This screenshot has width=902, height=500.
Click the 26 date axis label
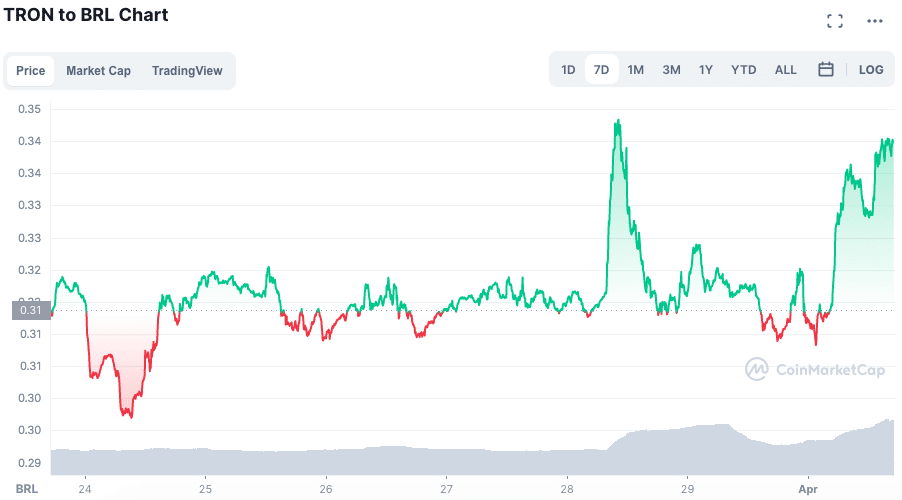pyautogui.click(x=326, y=489)
